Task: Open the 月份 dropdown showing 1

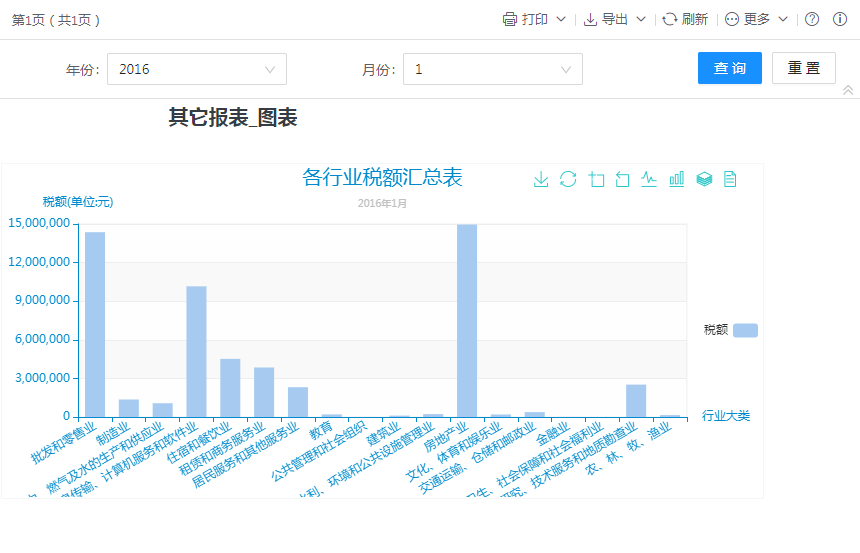Action: pos(492,69)
